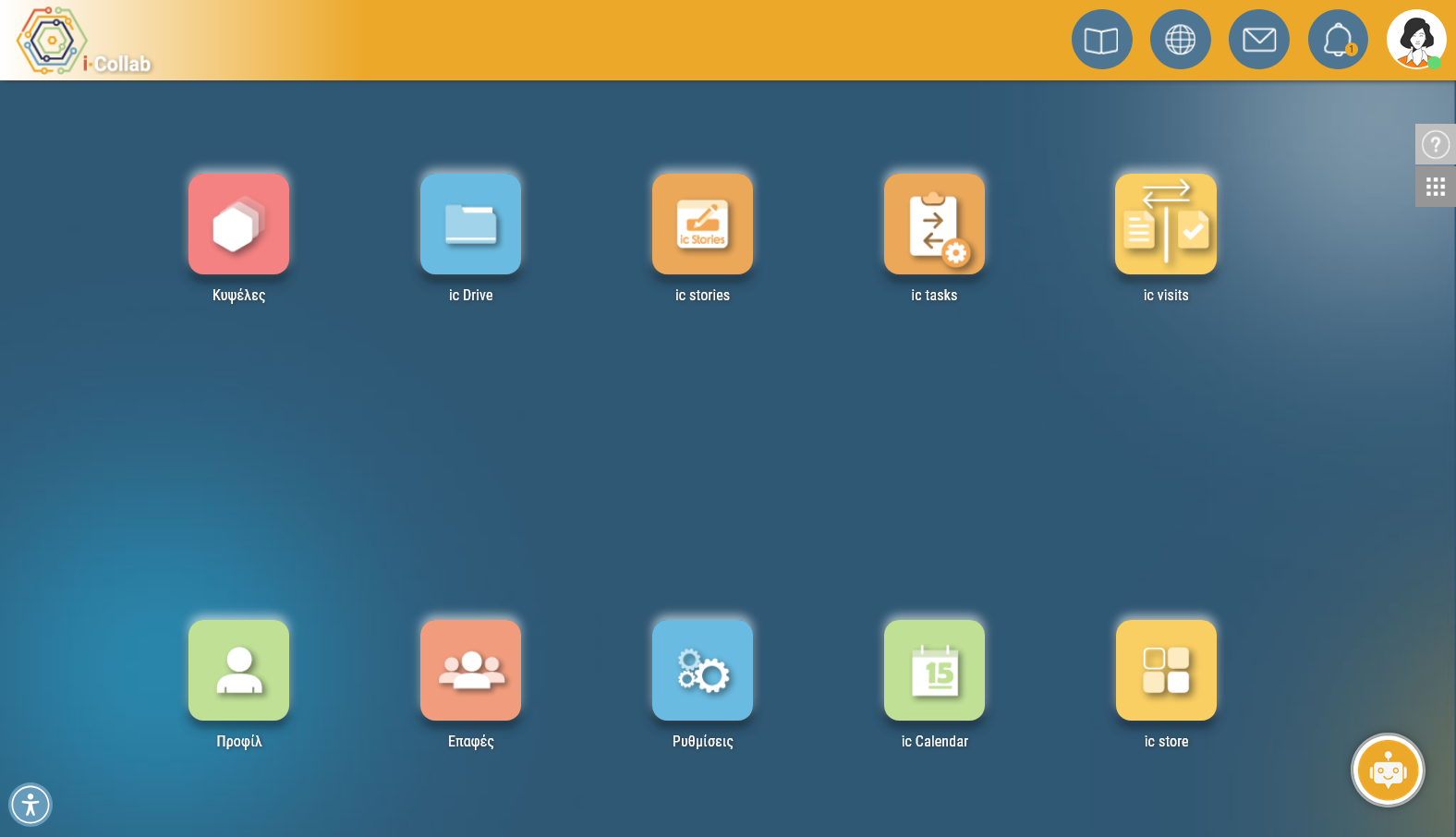1456x837 pixels.
Task: Click the i-Collab logo
Action: click(x=83, y=41)
